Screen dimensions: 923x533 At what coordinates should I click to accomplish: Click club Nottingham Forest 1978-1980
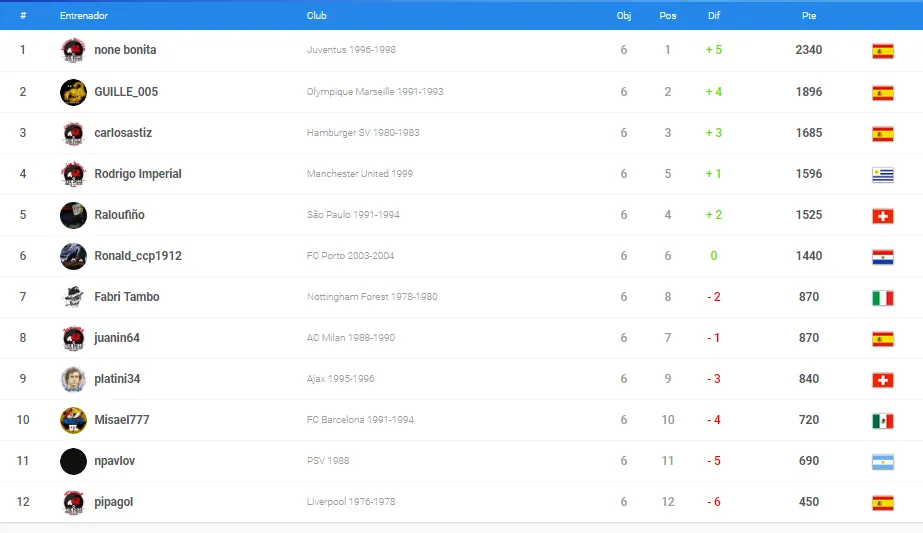372,297
